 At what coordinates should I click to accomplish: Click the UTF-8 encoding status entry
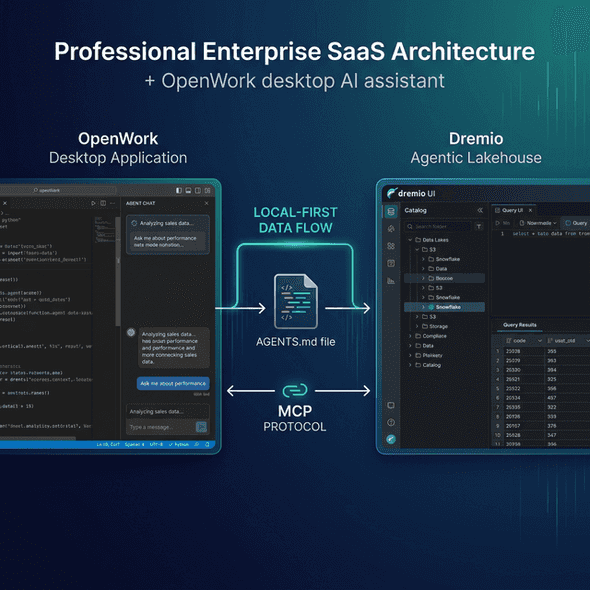[x=157, y=444]
